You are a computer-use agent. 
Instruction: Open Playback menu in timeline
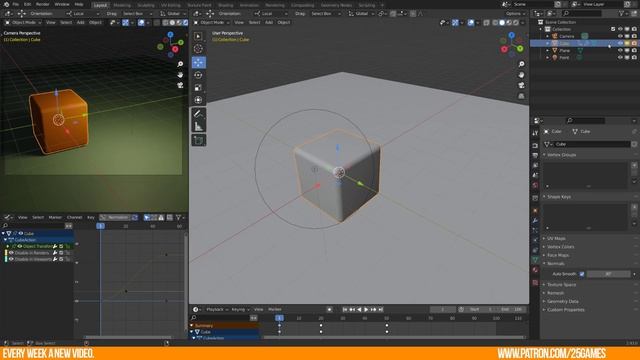pyautogui.click(x=217, y=309)
